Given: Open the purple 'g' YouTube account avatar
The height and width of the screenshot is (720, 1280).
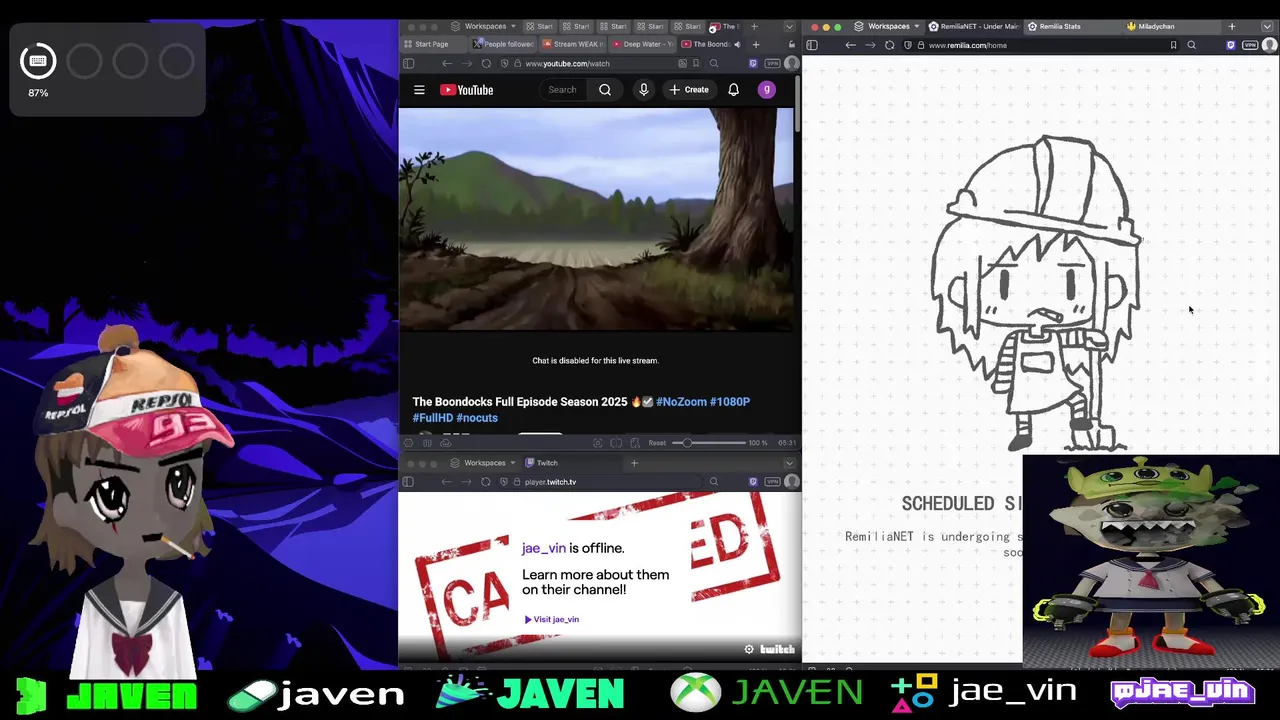Looking at the screenshot, I should (767, 90).
